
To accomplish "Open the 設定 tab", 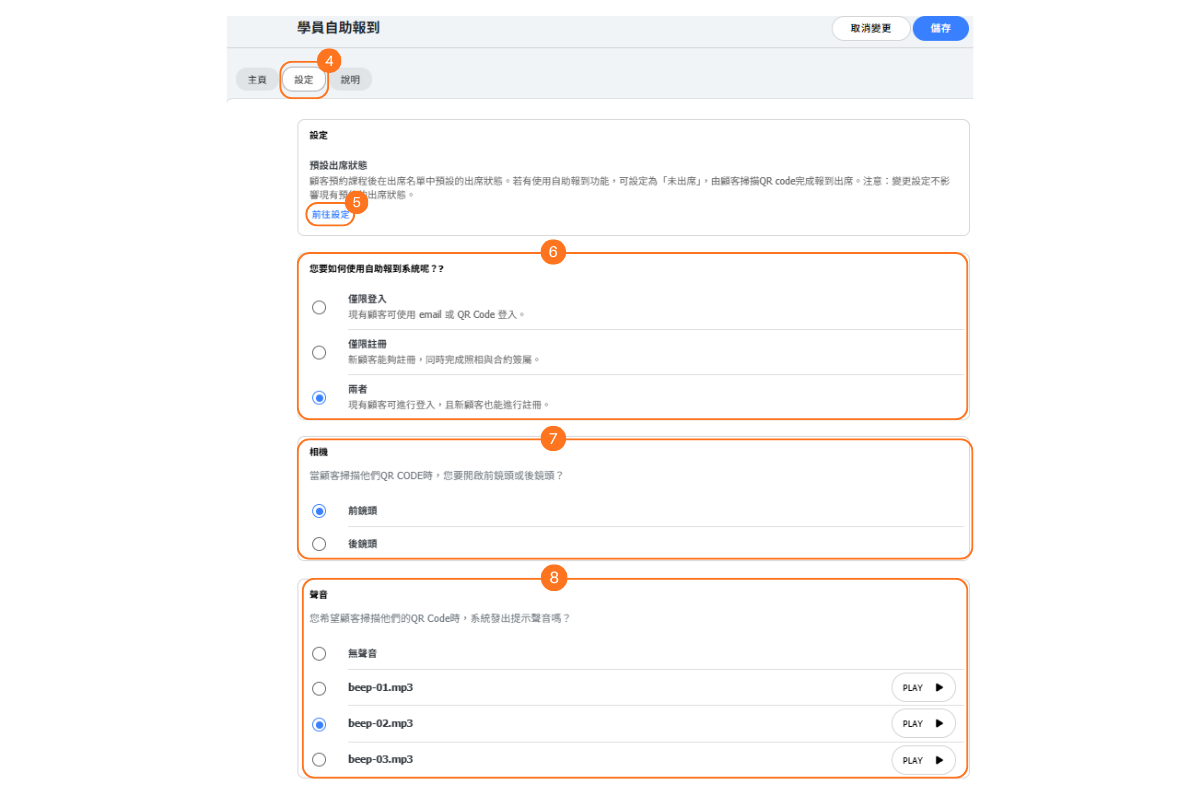I will click(x=304, y=79).
